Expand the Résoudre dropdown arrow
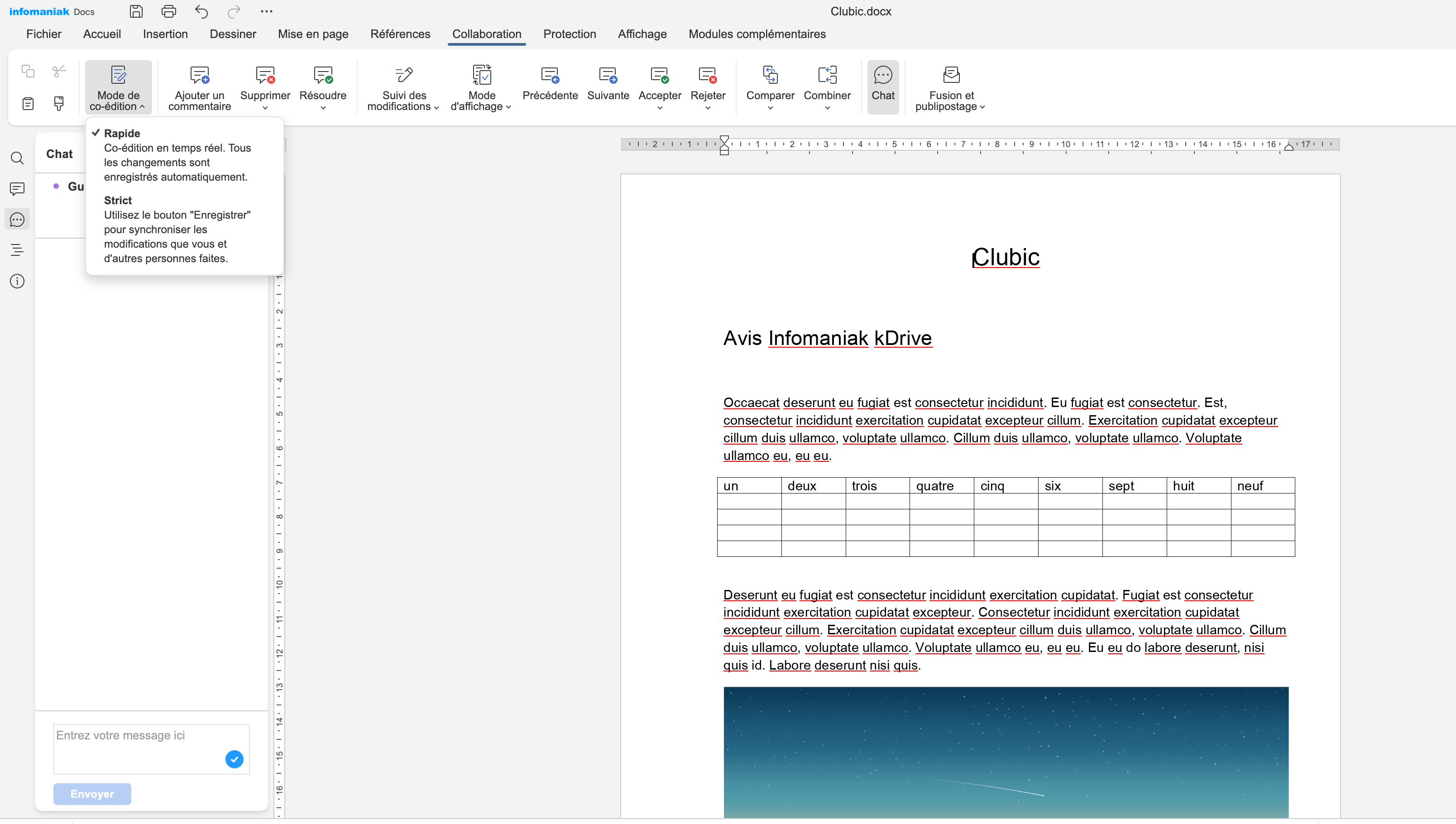The width and height of the screenshot is (1456, 824). click(x=323, y=108)
